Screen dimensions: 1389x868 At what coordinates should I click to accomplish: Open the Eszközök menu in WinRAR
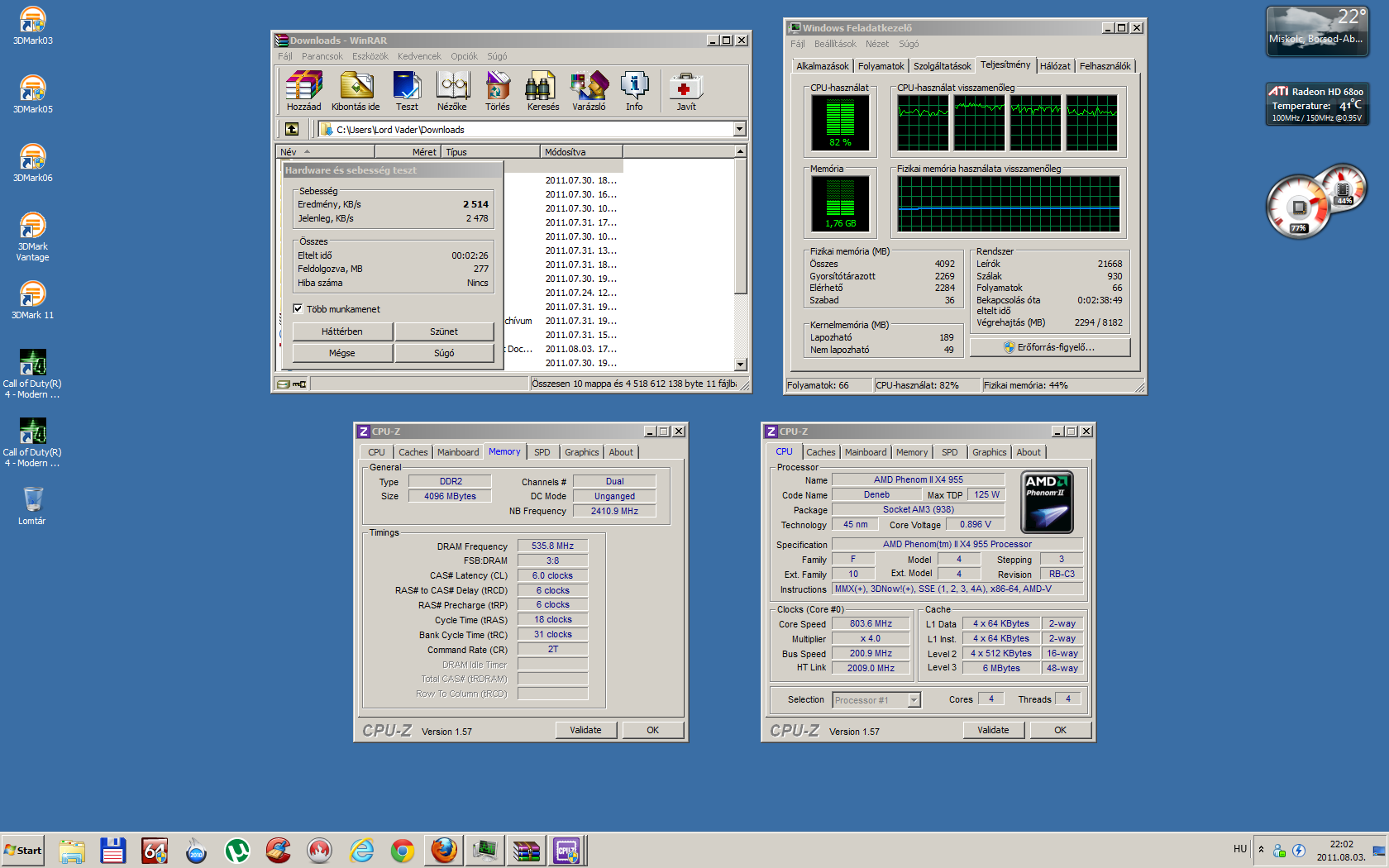tap(370, 56)
